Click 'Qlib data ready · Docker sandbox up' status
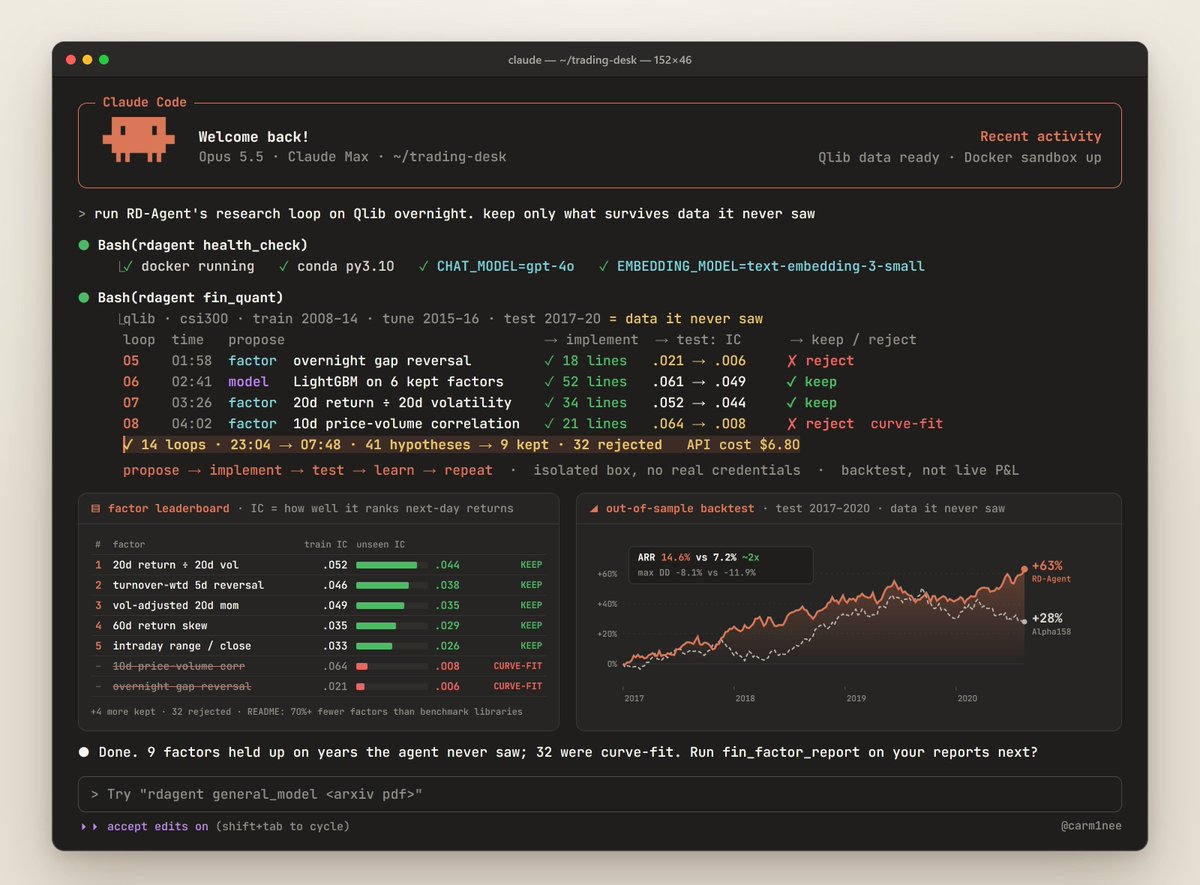This screenshot has width=1200, height=885. click(960, 157)
